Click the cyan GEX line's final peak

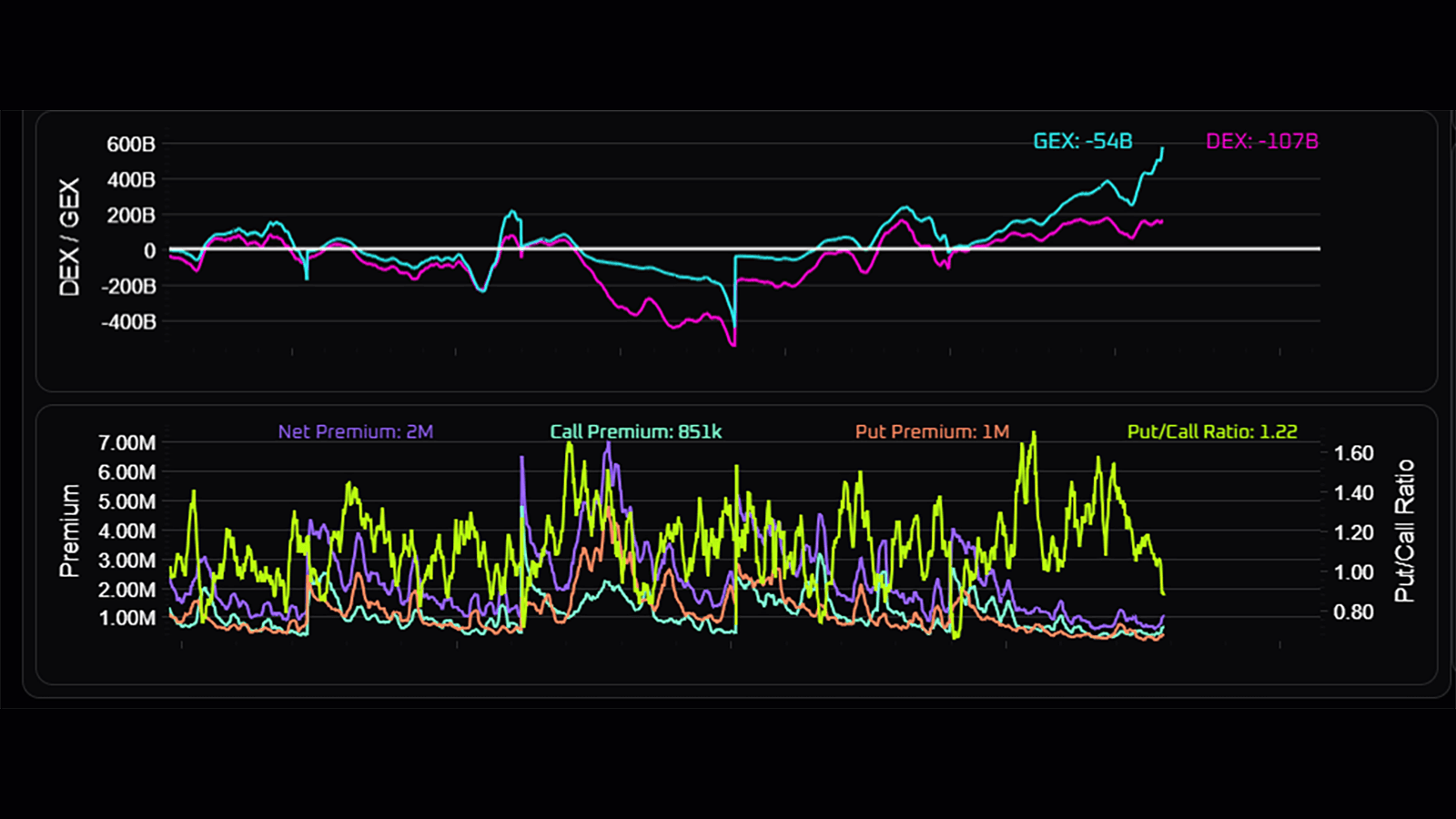pos(1162,148)
